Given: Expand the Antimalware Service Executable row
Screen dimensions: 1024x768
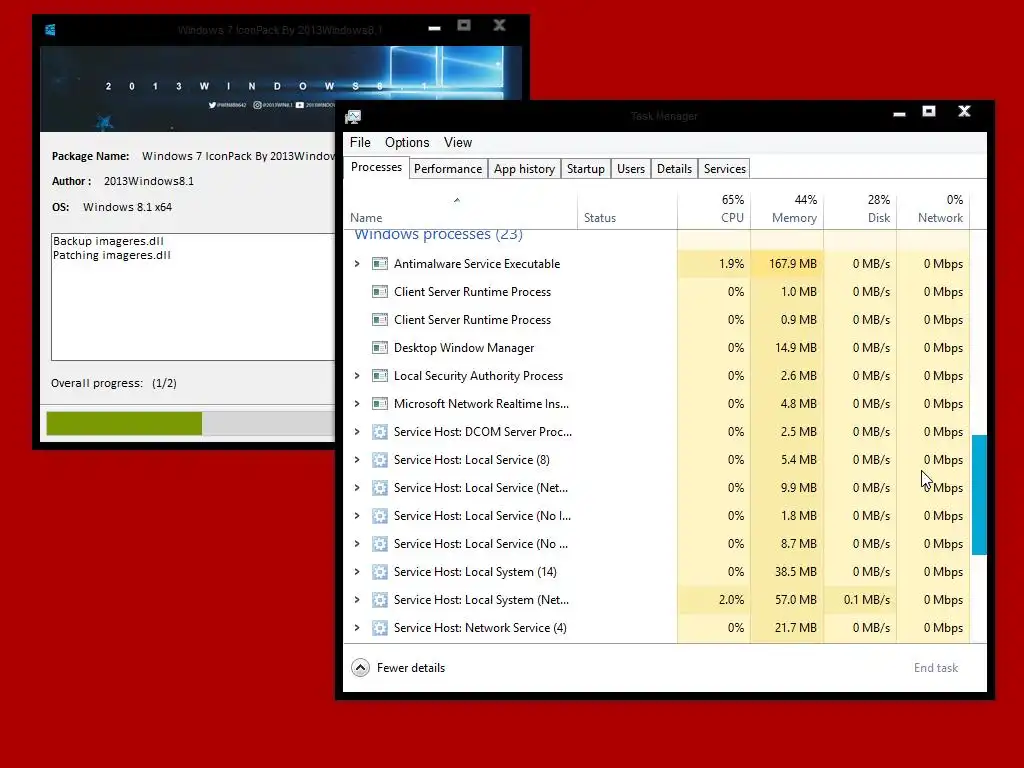Looking at the screenshot, I should tap(357, 264).
